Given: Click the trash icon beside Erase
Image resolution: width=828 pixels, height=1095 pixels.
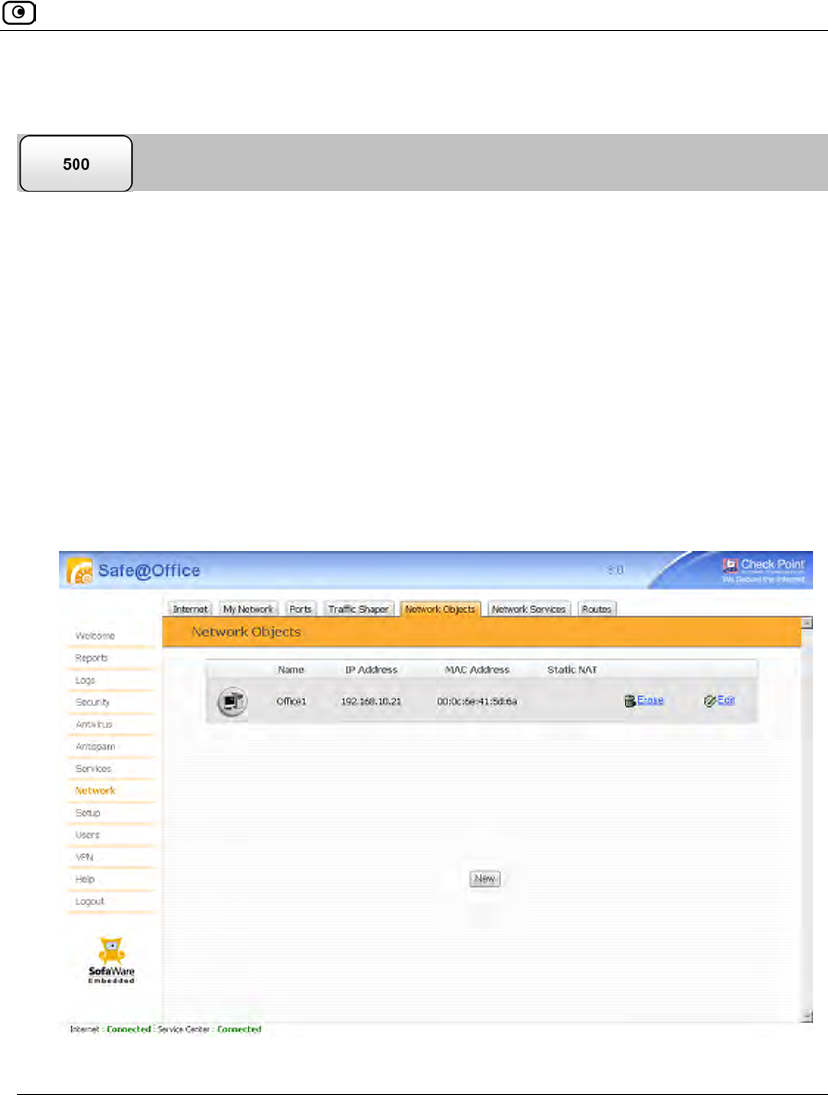Looking at the screenshot, I should (630, 701).
